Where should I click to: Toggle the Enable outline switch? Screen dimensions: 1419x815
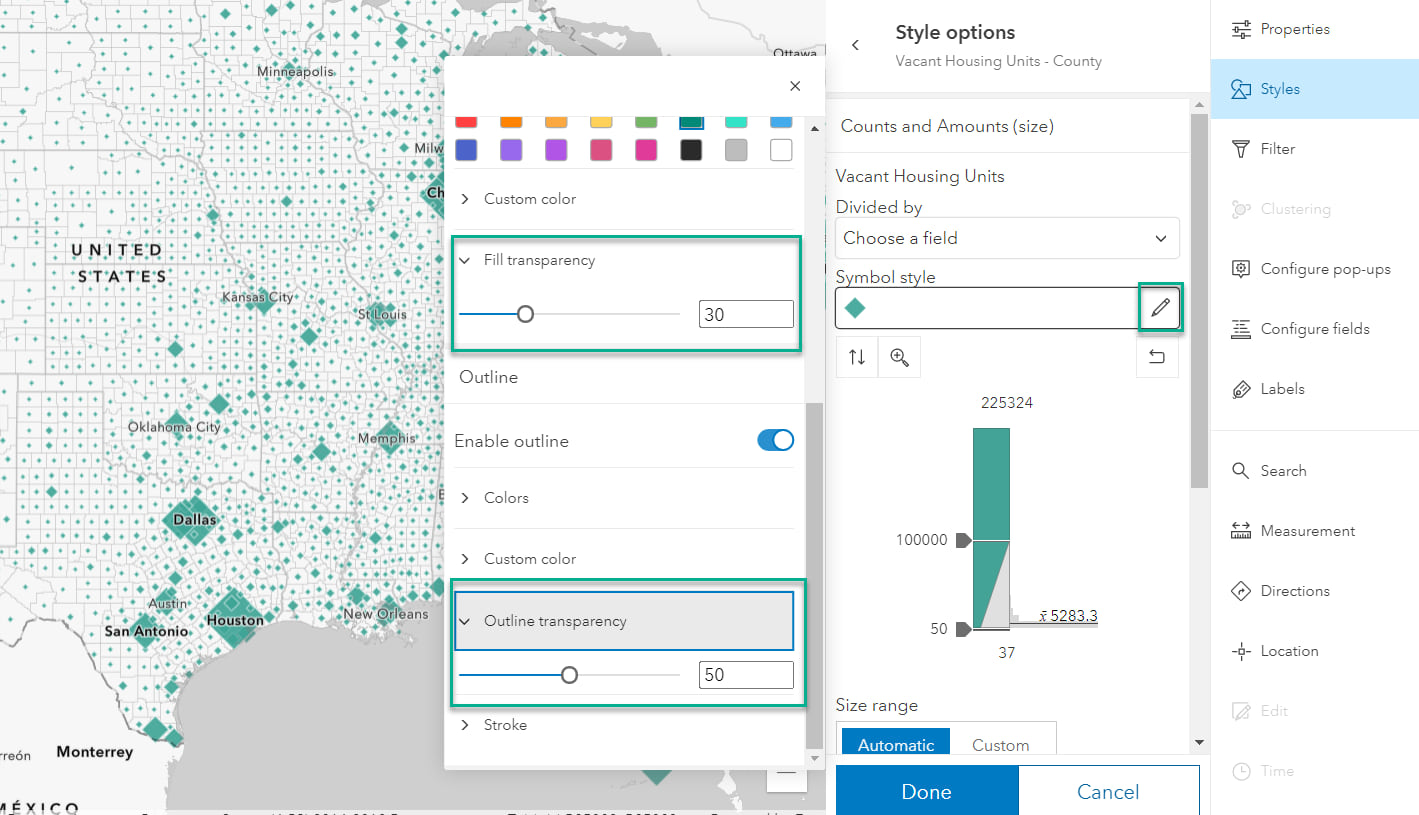tap(775, 440)
